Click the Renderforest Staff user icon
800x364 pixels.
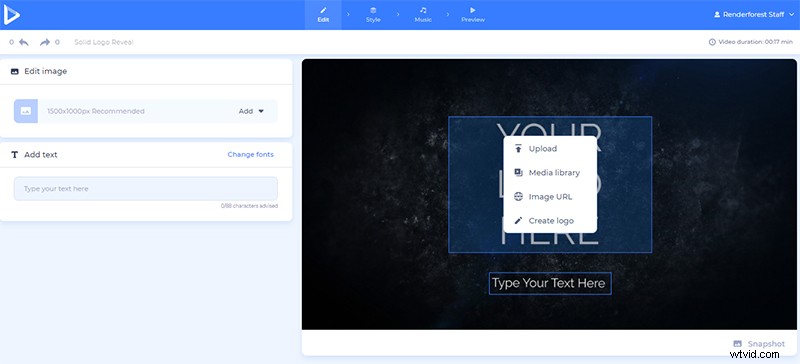[x=717, y=15]
